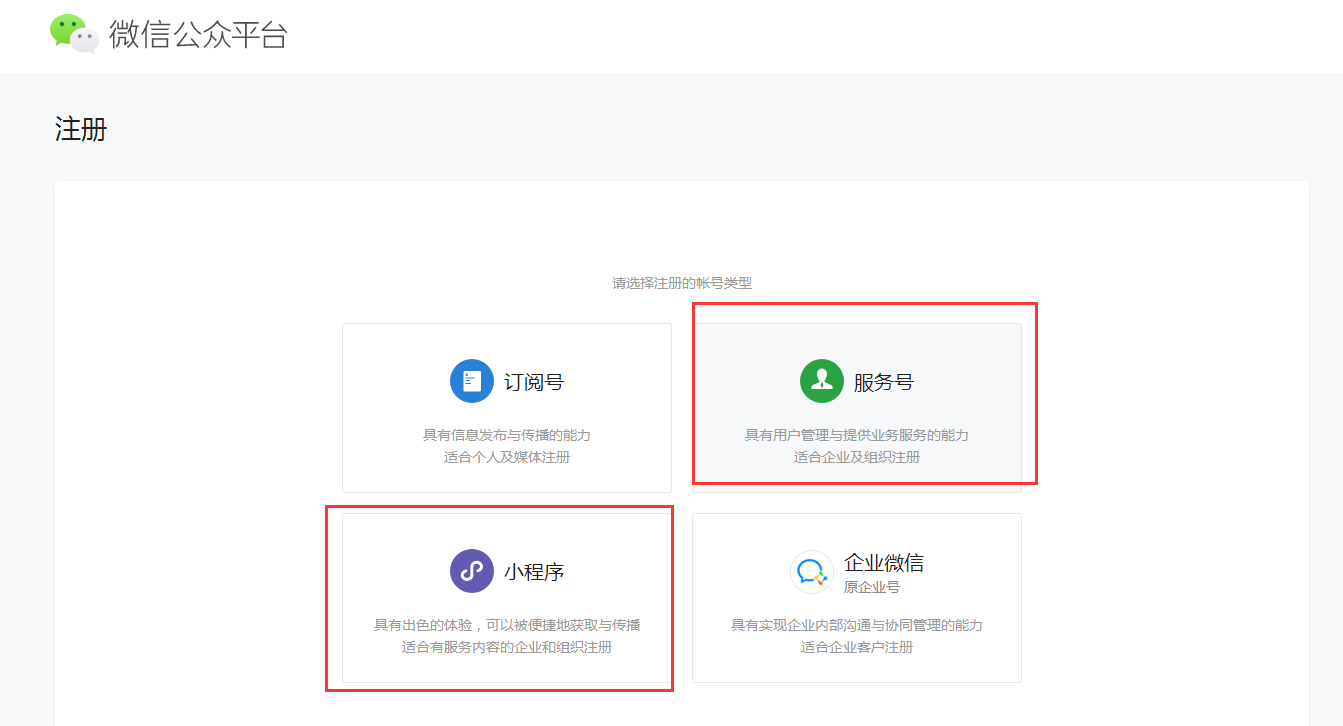Click the 企业微信 chat bubble icon
Image resolution: width=1343 pixels, height=726 pixels.
812,572
